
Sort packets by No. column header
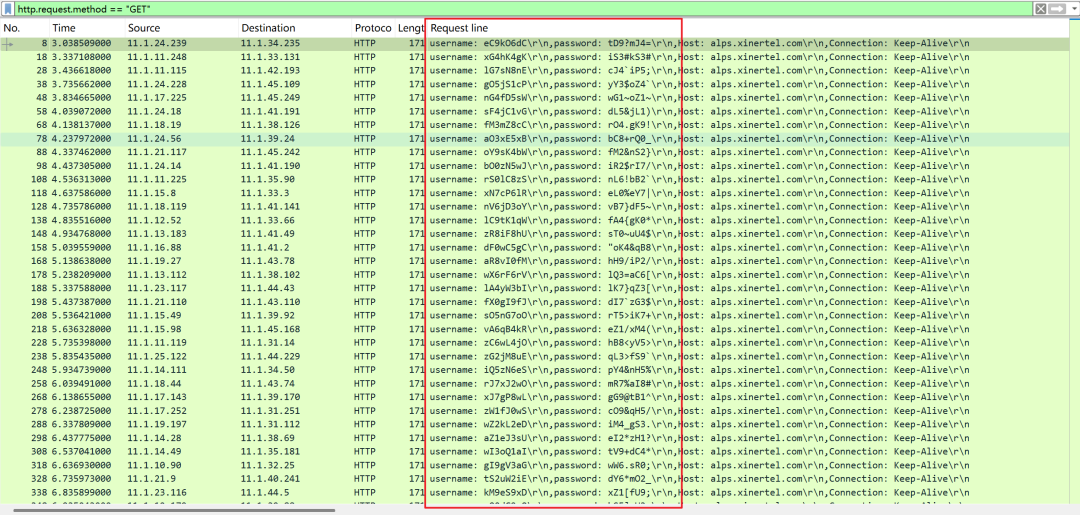pos(12,28)
